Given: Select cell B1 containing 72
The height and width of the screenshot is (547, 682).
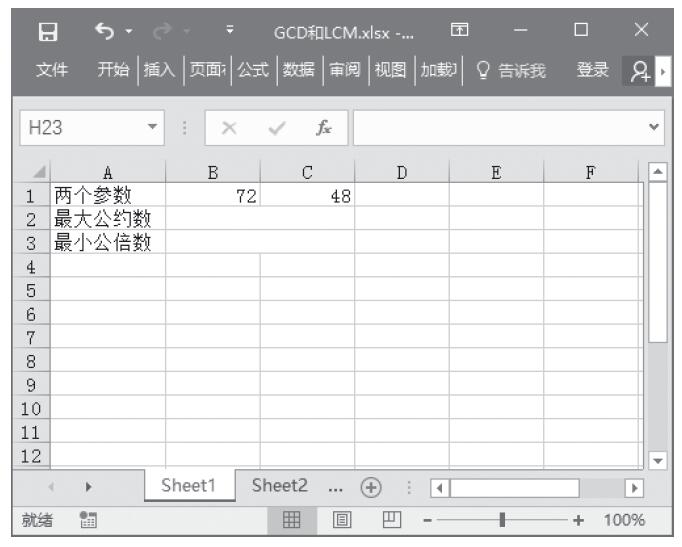Looking at the screenshot, I should (212, 196).
